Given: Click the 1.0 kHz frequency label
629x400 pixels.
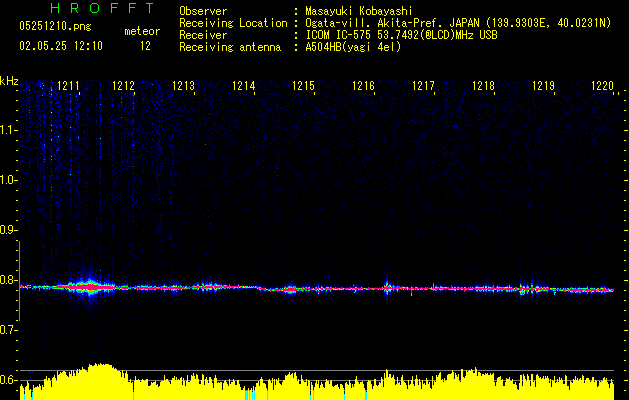Looking at the screenshot, I should [9, 180].
